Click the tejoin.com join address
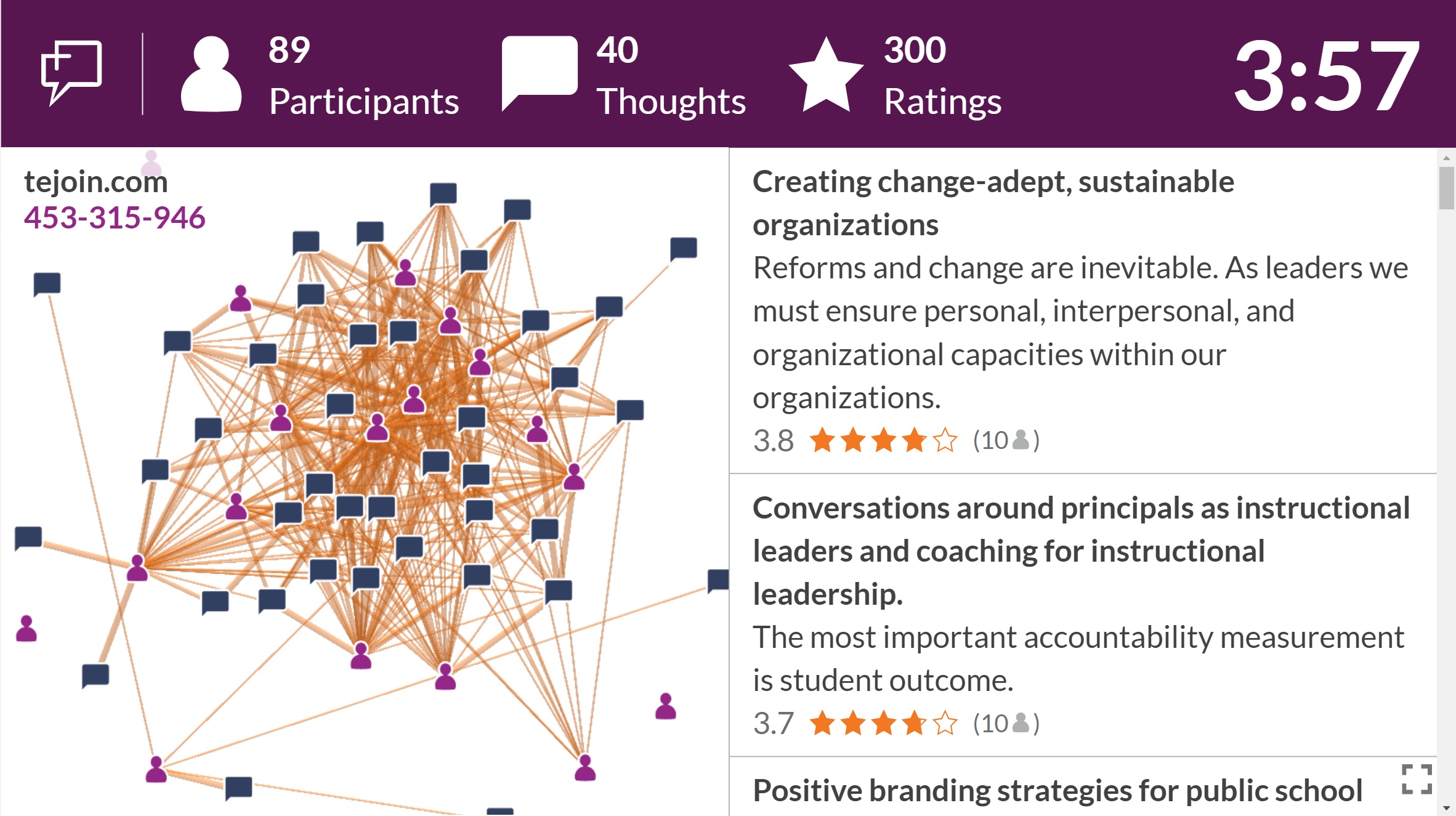The width and height of the screenshot is (1456, 816). coord(96,182)
